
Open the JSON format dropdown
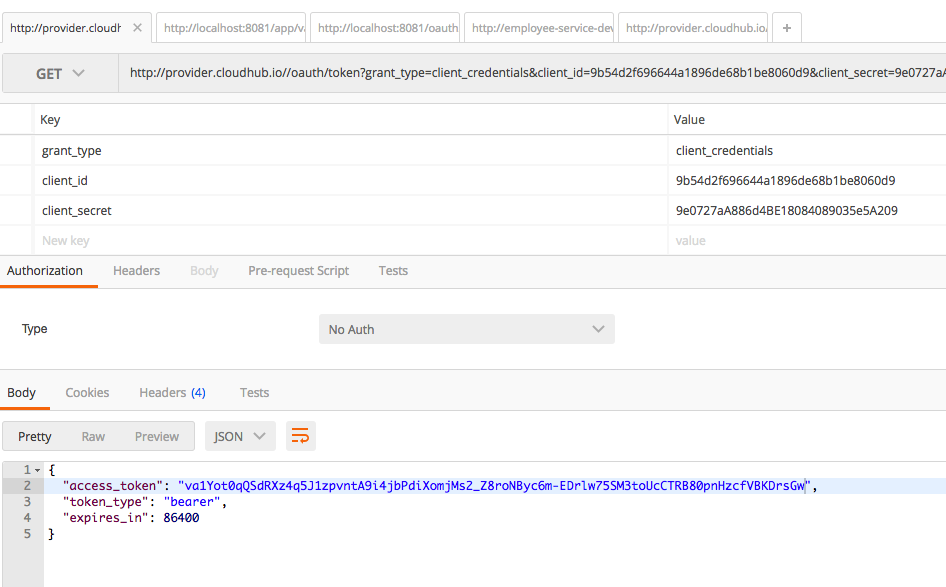(240, 436)
